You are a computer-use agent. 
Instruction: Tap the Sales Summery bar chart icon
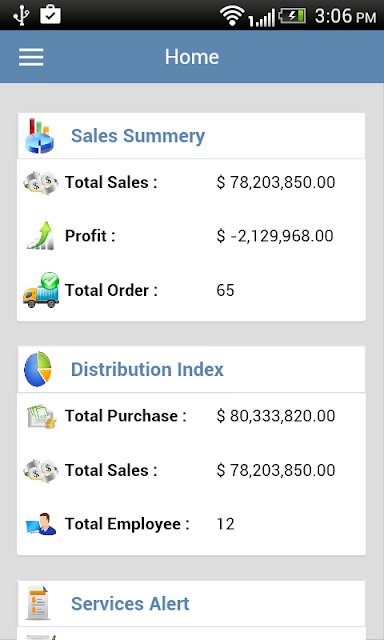(x=39, y=136)
